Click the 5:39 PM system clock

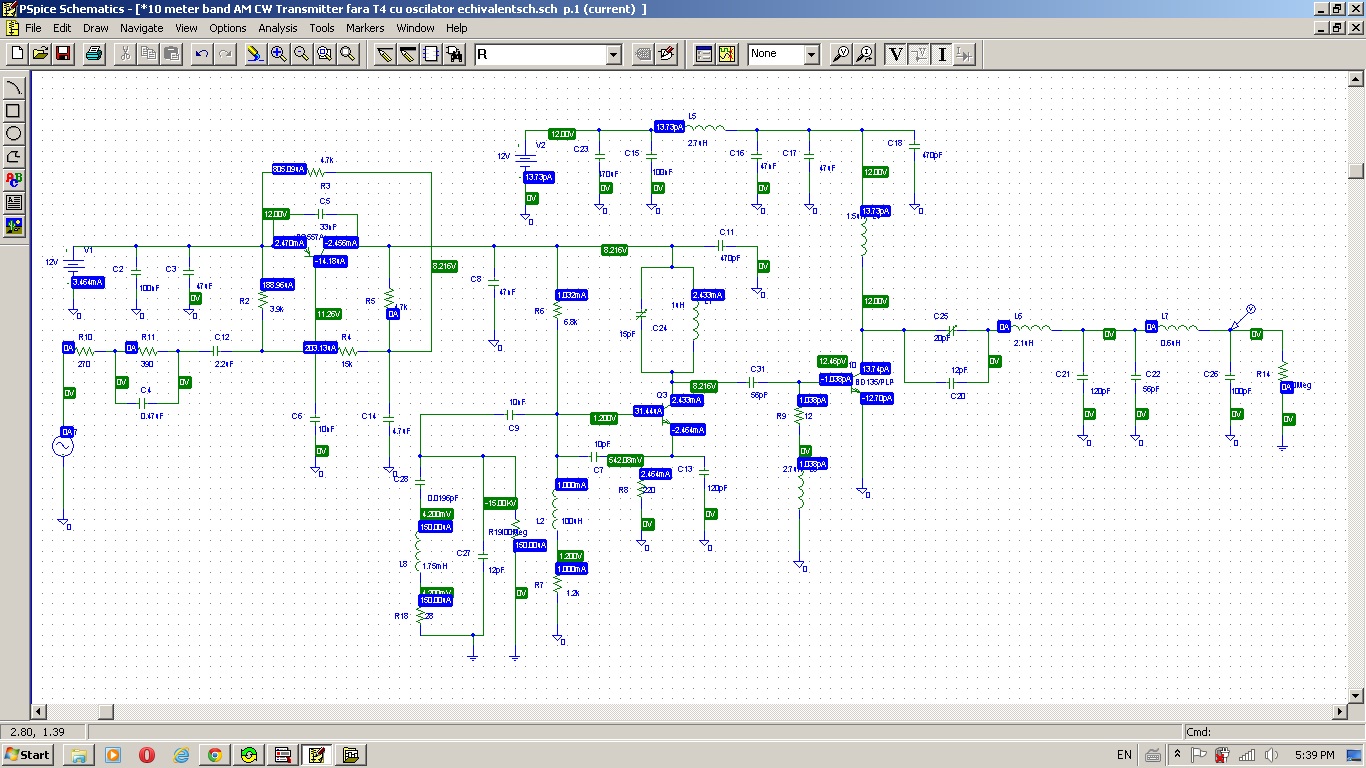pyautogui.click(x=1313, y=755)
